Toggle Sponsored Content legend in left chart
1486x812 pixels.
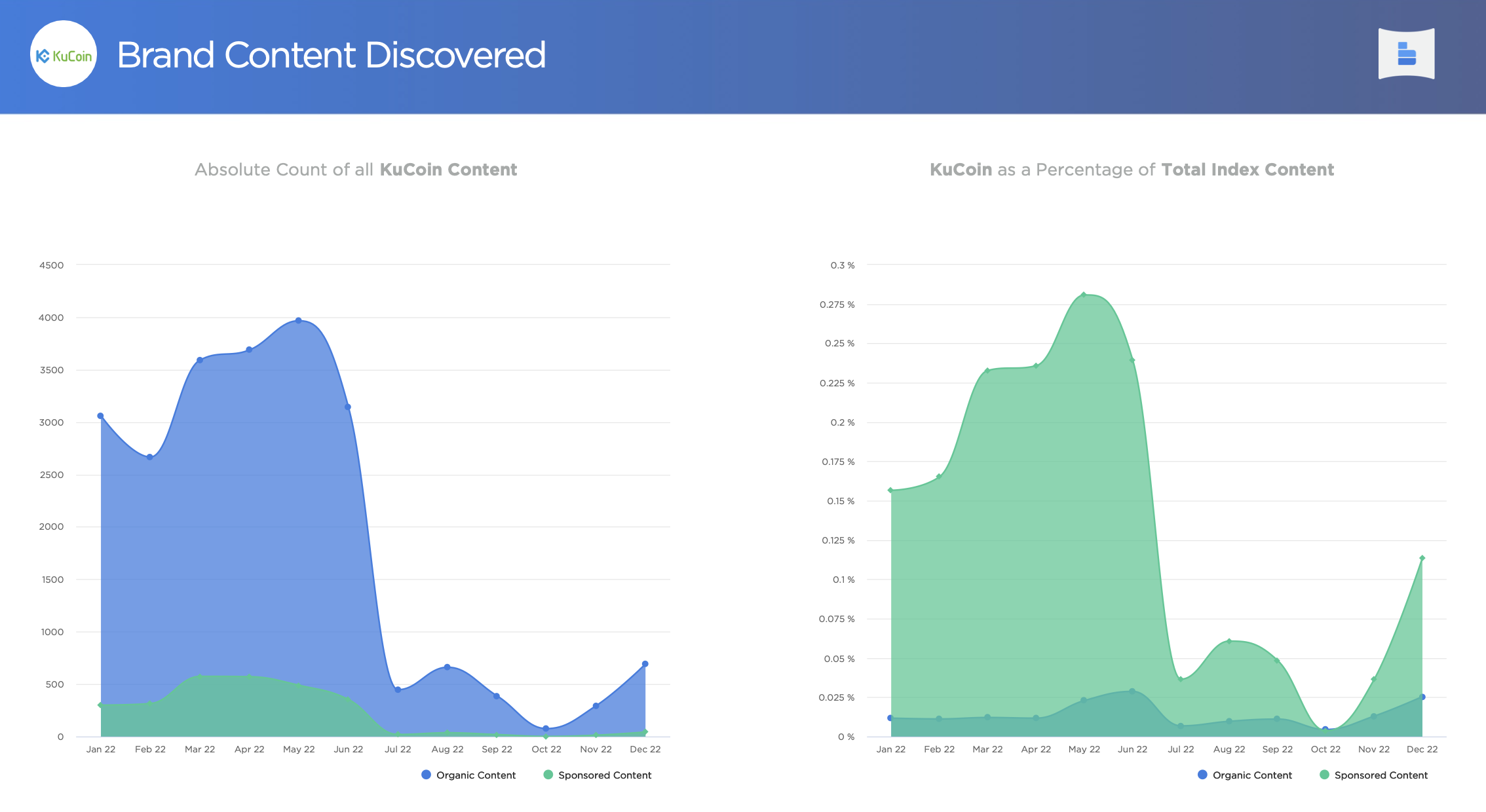click(598, 775)
